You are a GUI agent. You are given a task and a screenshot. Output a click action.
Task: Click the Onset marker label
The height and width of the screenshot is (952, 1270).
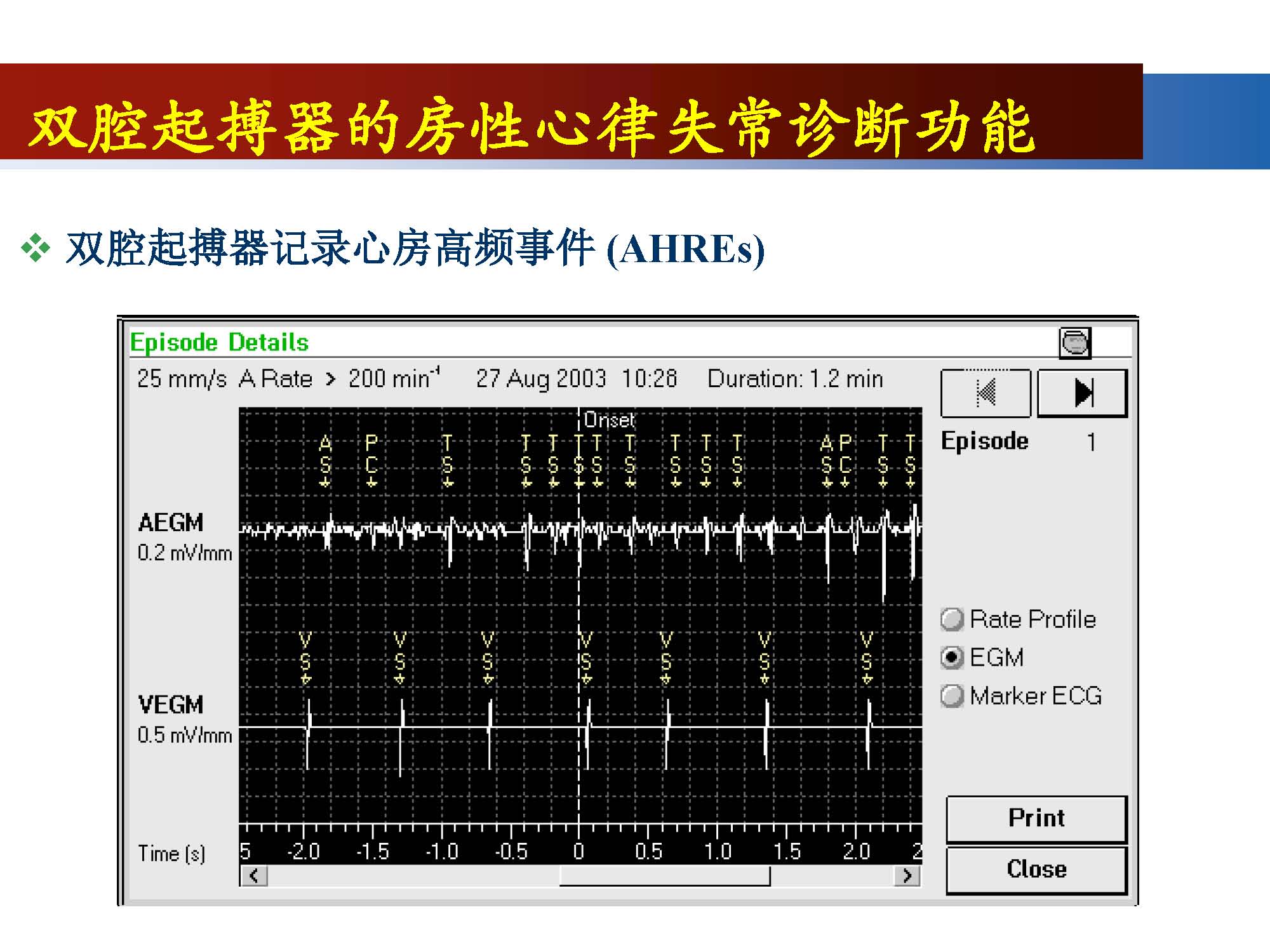coord(608,420)
